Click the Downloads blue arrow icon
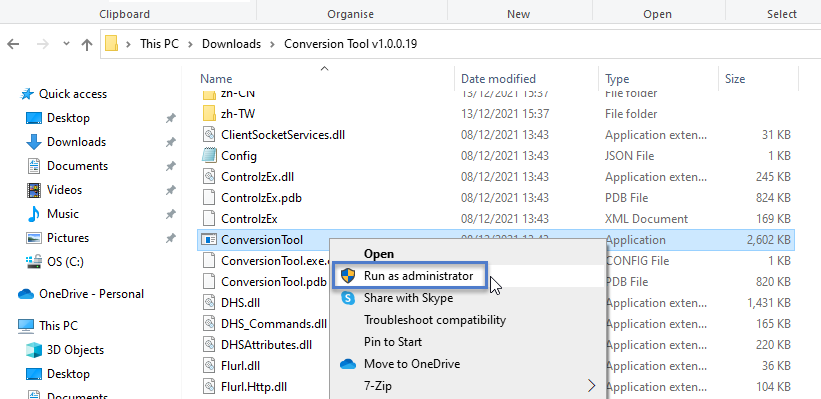Image resolution: width=821 pixels, height=399 pixels. [x=34, y=142]
